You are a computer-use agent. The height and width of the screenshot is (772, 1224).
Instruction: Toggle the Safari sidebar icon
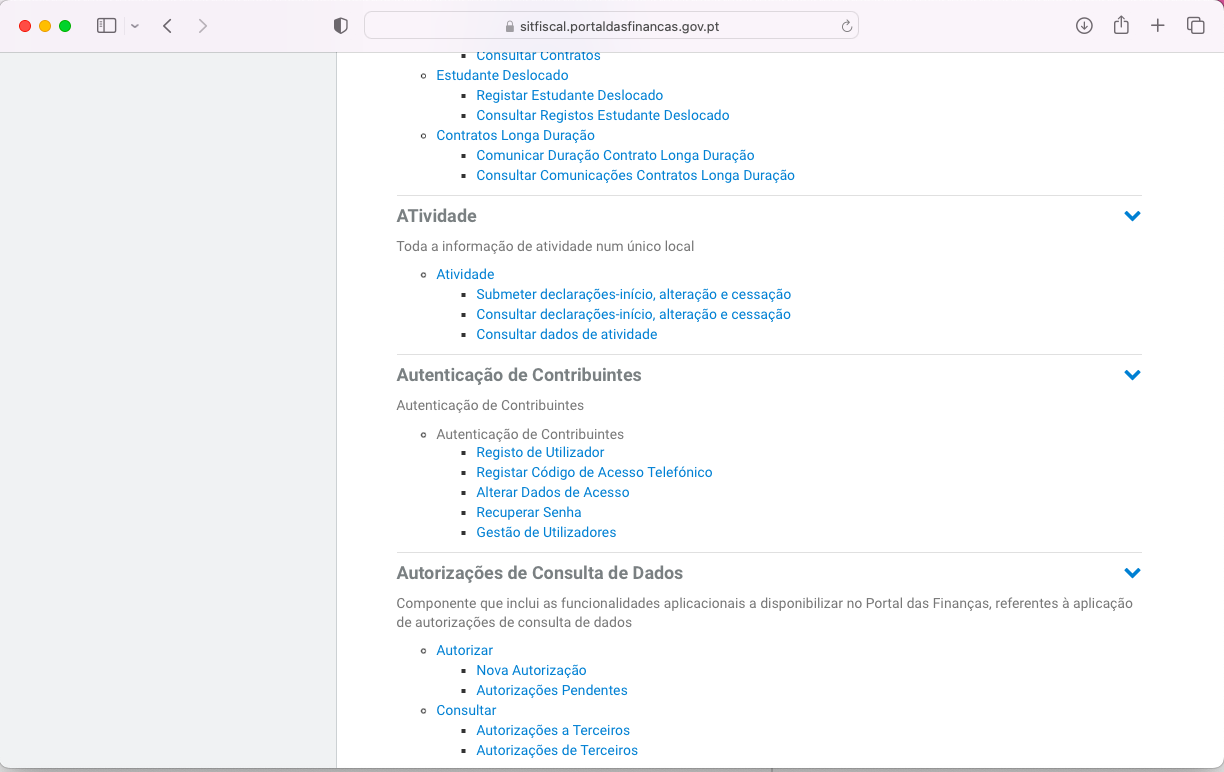click(x=107, y=26)
